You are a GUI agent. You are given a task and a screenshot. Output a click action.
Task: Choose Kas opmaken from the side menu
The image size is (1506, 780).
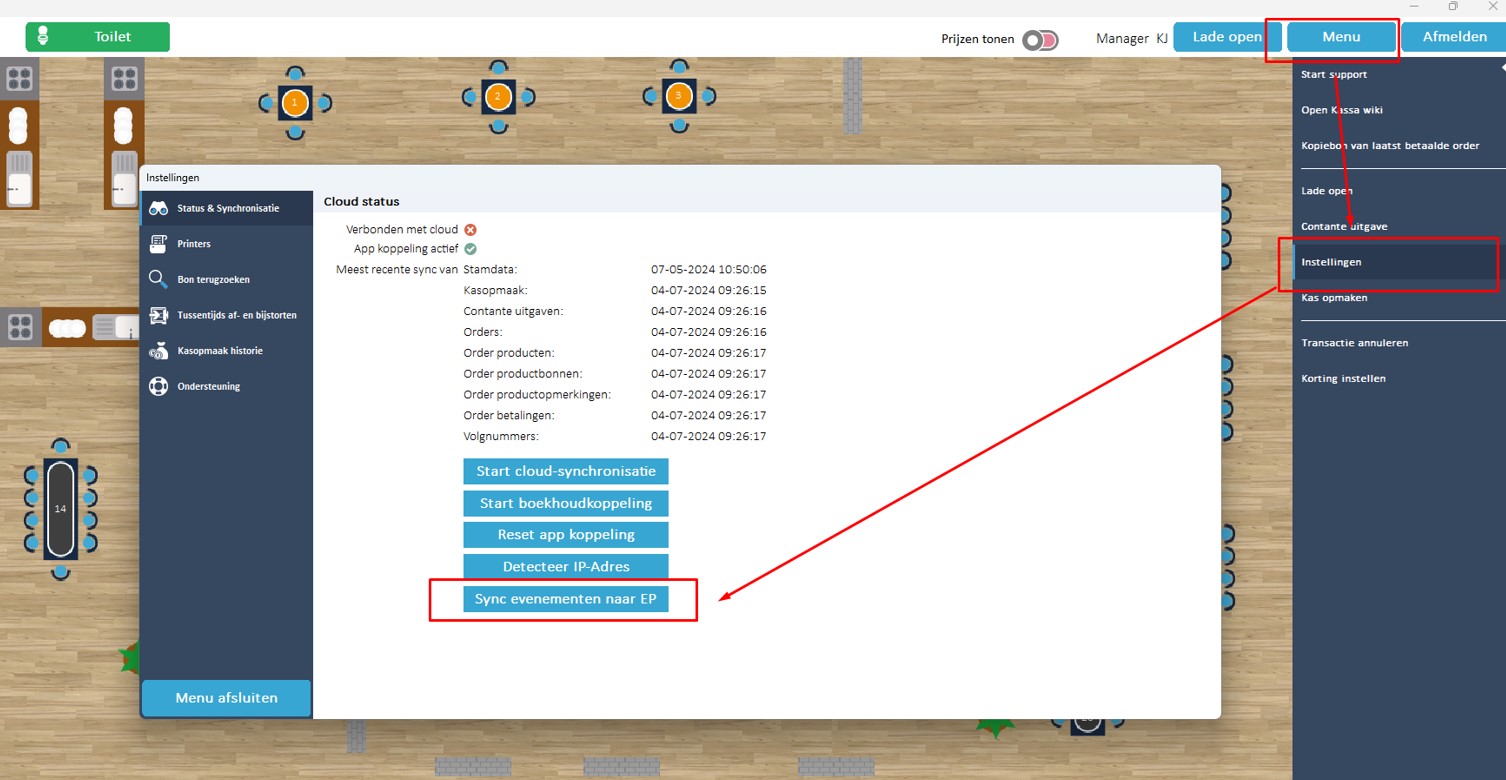(1334, 298)
